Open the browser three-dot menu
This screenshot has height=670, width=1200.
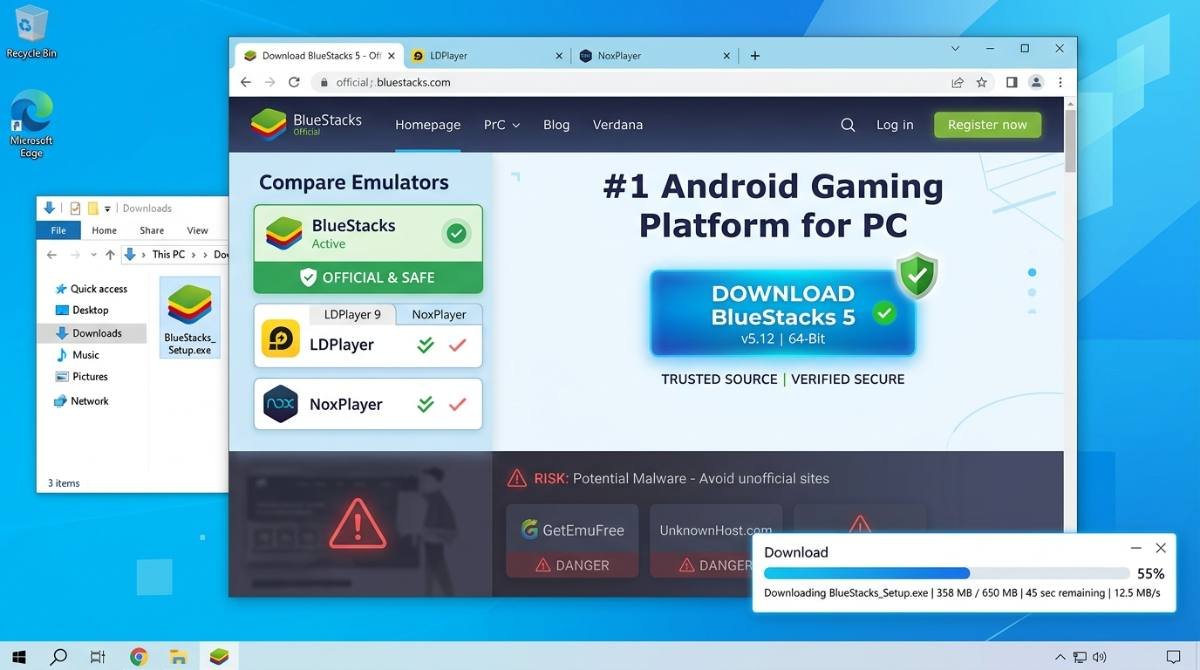pos(1060,82)
